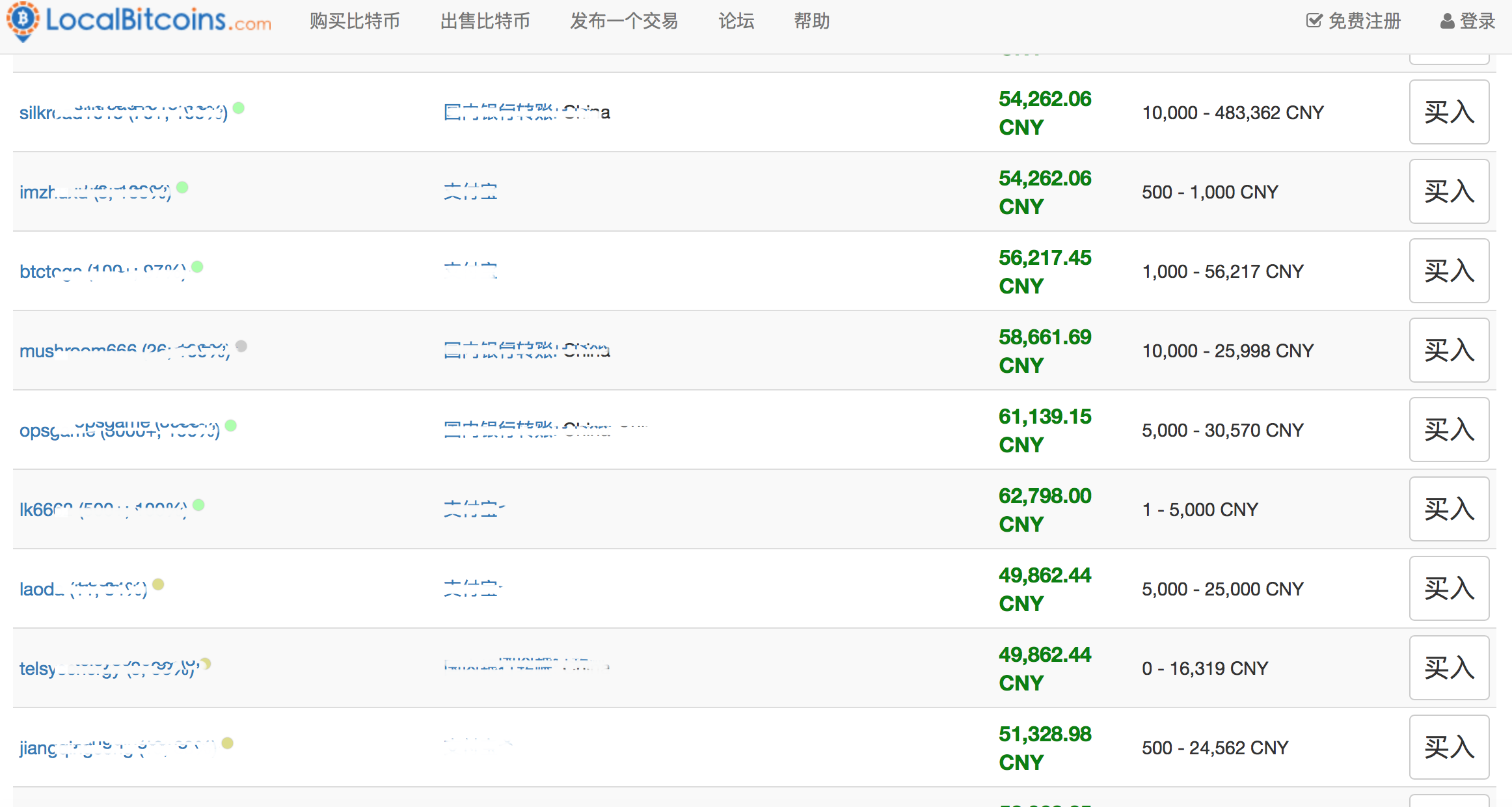Open the 出售比特币 menu item
The width and height of the screenshot is (1512, 807).
coord(485,21)
